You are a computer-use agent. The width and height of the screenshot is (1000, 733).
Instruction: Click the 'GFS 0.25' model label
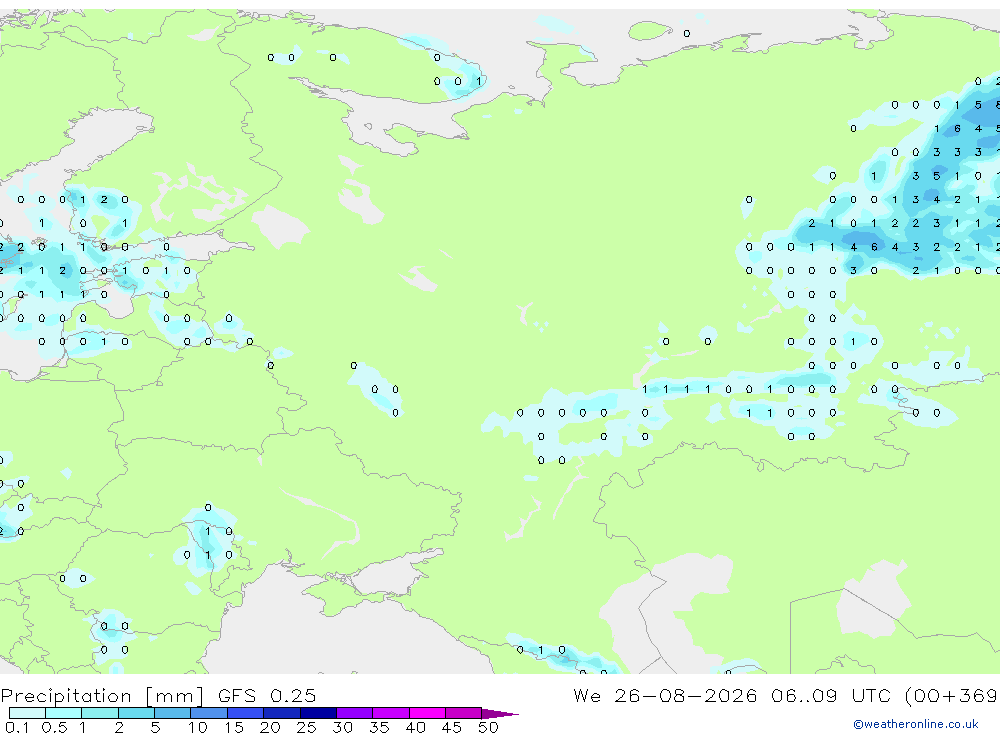click(x=267, y=695)
